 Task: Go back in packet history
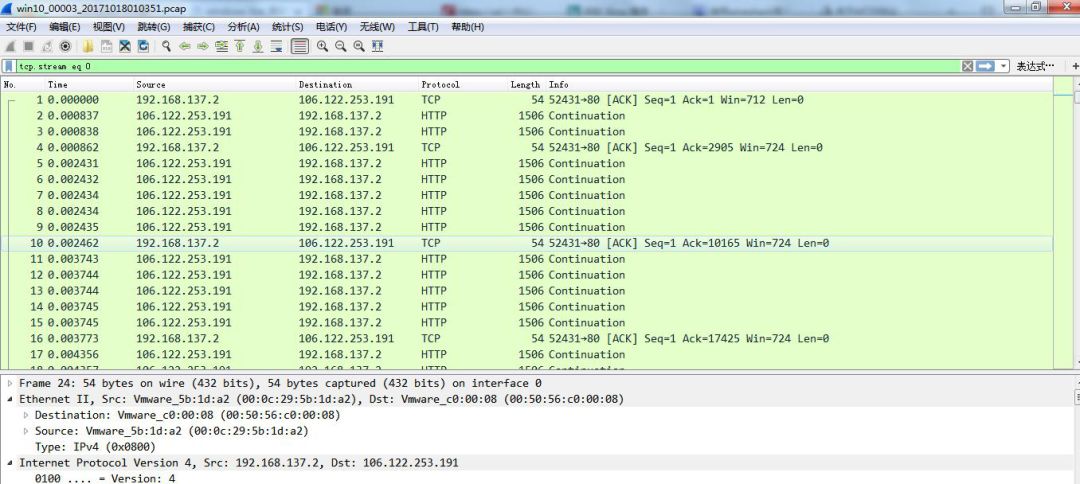185,46
